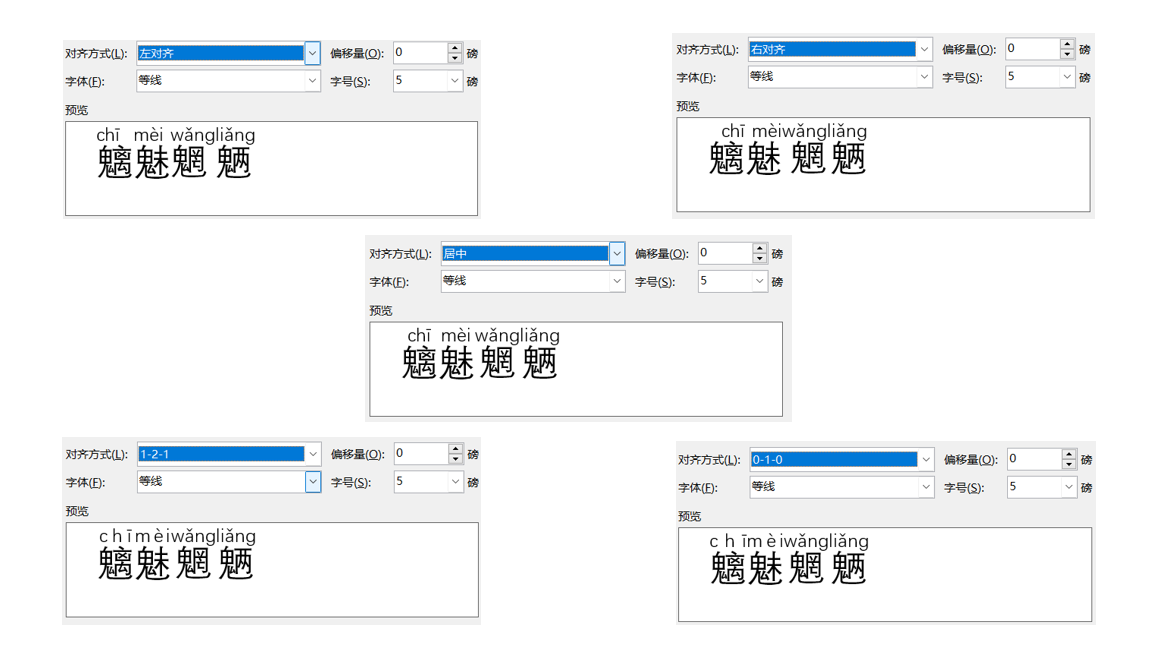Open the 字号 size dropdown in the 0-1-0 panel

point(1068,487)
